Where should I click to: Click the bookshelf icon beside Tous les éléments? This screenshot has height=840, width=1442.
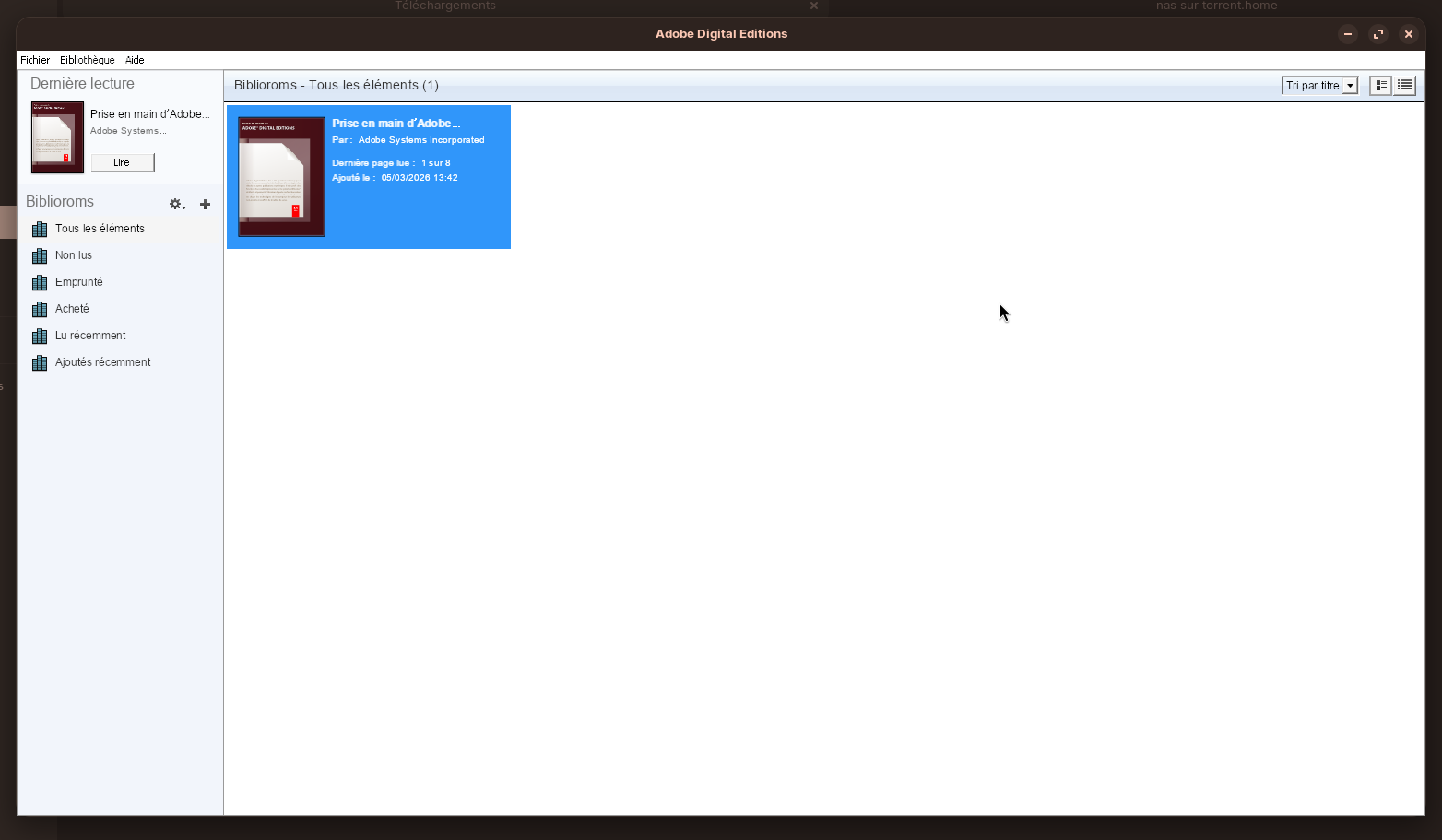(x=40, y=229)
